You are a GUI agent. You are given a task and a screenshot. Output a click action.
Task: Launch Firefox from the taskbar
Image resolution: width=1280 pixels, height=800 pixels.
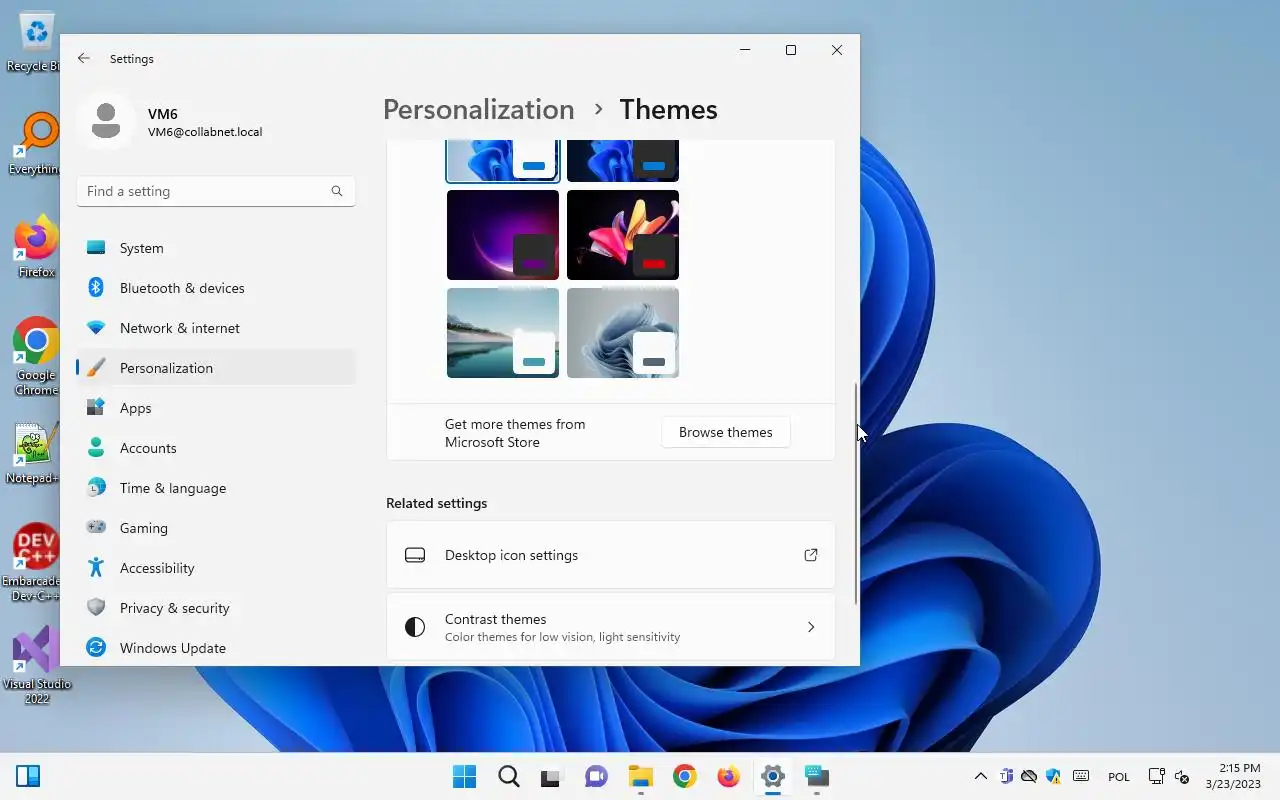(728, 777)
